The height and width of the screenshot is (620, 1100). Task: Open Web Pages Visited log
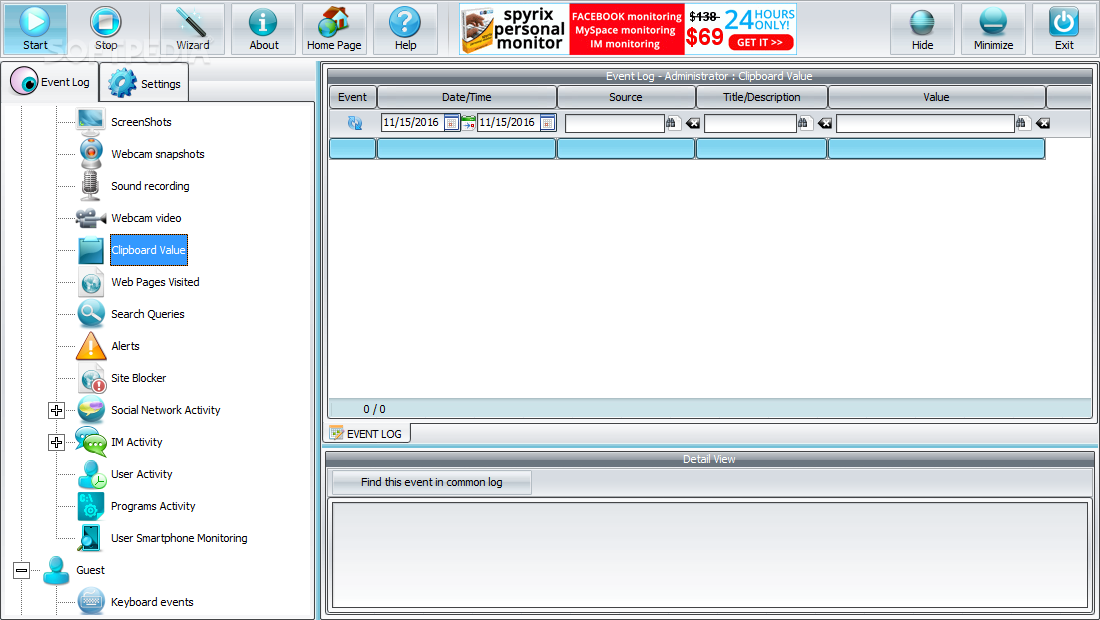155,282
